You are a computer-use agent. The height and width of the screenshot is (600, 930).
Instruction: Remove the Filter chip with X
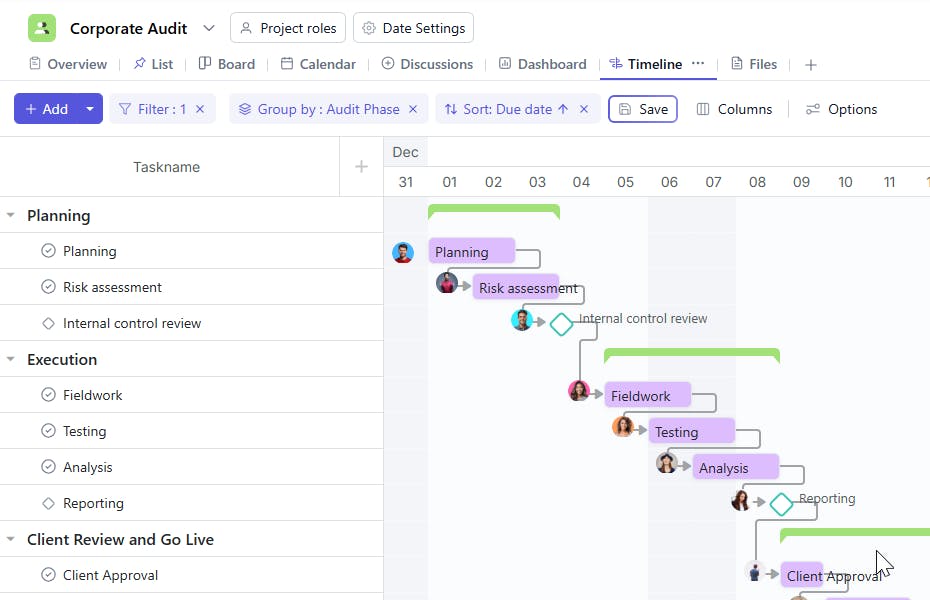[200, 109]
